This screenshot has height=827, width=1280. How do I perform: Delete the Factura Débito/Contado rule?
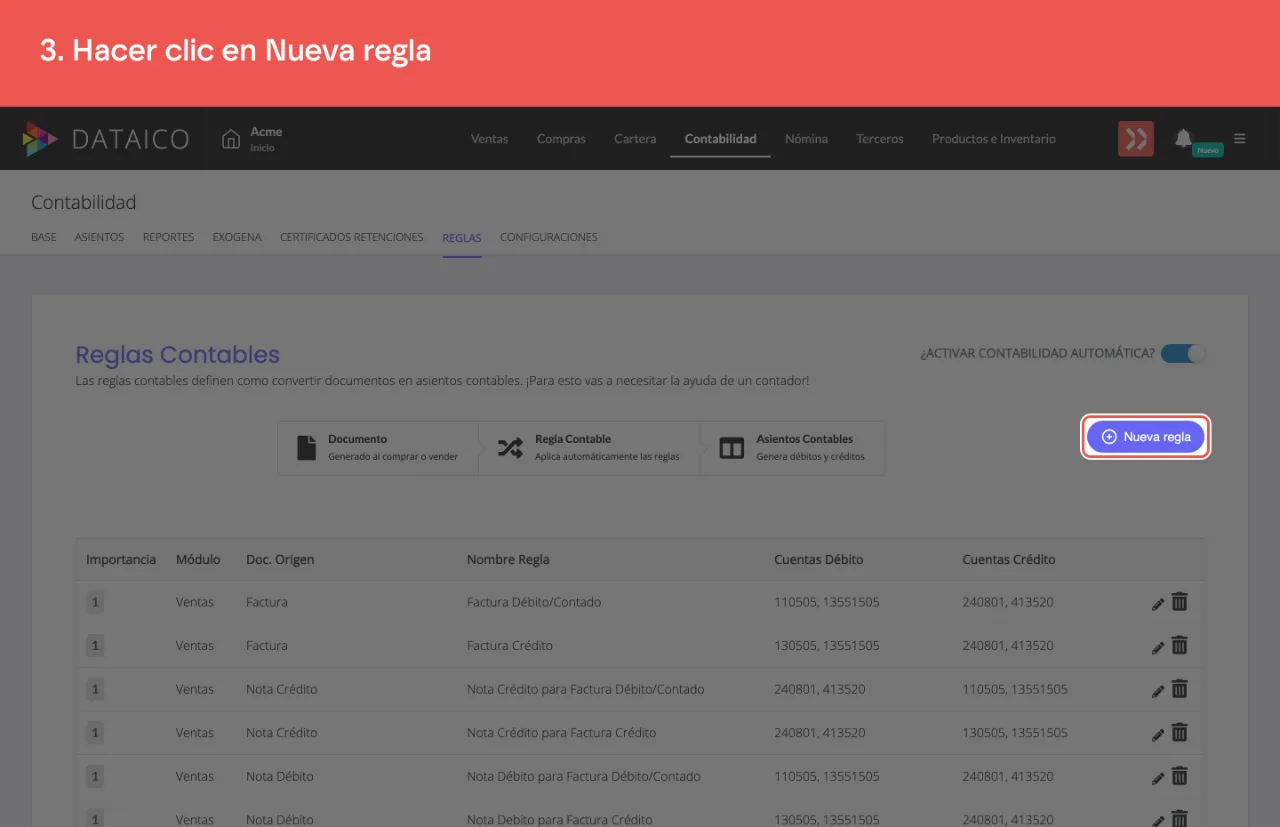point(1180,602)
